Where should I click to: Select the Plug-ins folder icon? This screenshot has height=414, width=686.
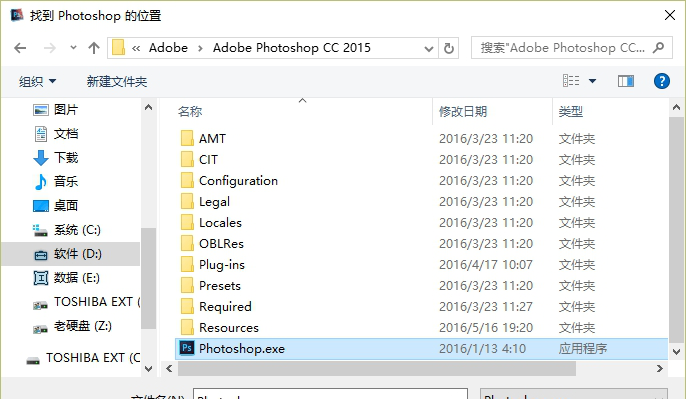[x=187, y=264]
